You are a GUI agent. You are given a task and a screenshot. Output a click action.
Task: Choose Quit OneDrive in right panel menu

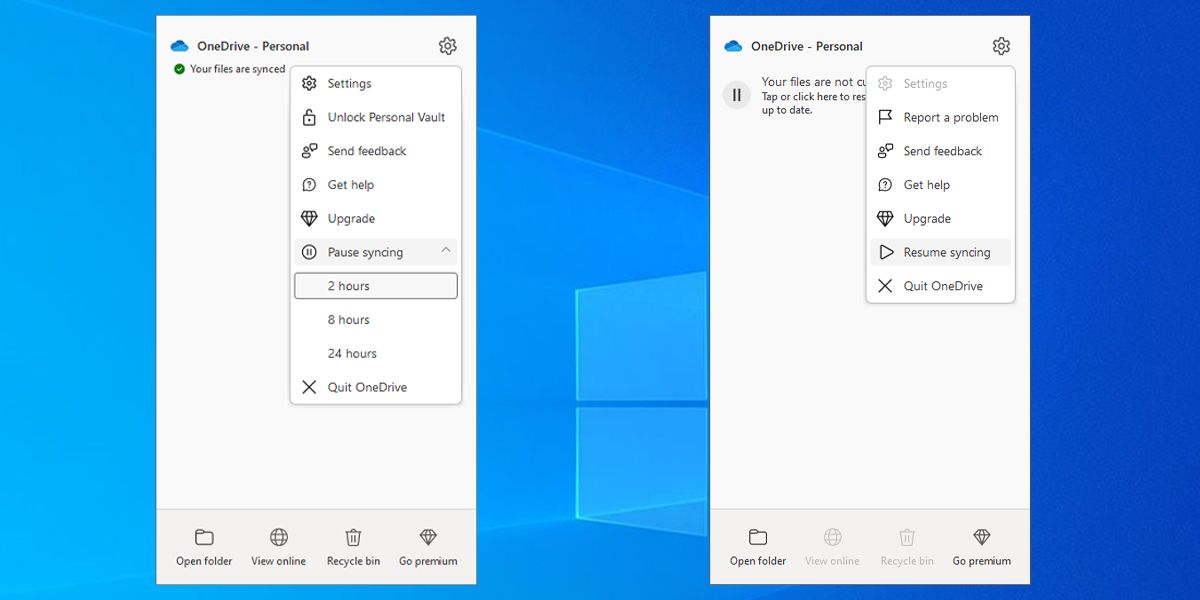point(941,286)
